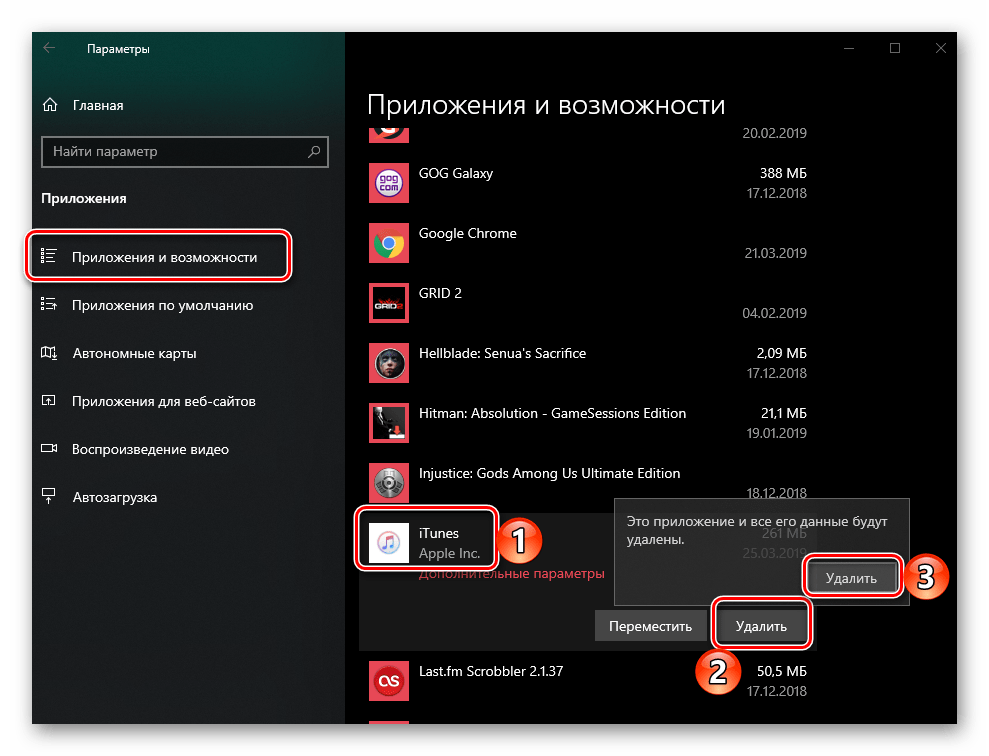Open Приложения для веб-сайтов section

pos(164,401)
